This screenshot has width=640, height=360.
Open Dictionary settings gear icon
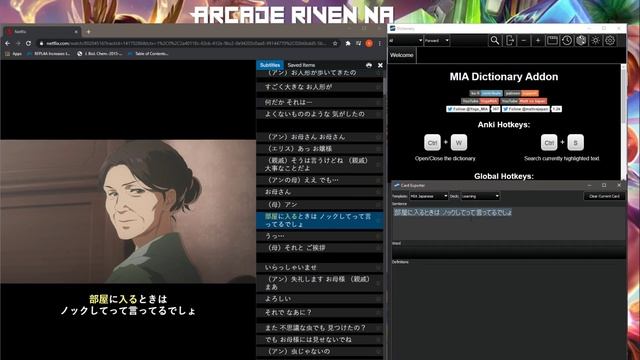[610, 40]
